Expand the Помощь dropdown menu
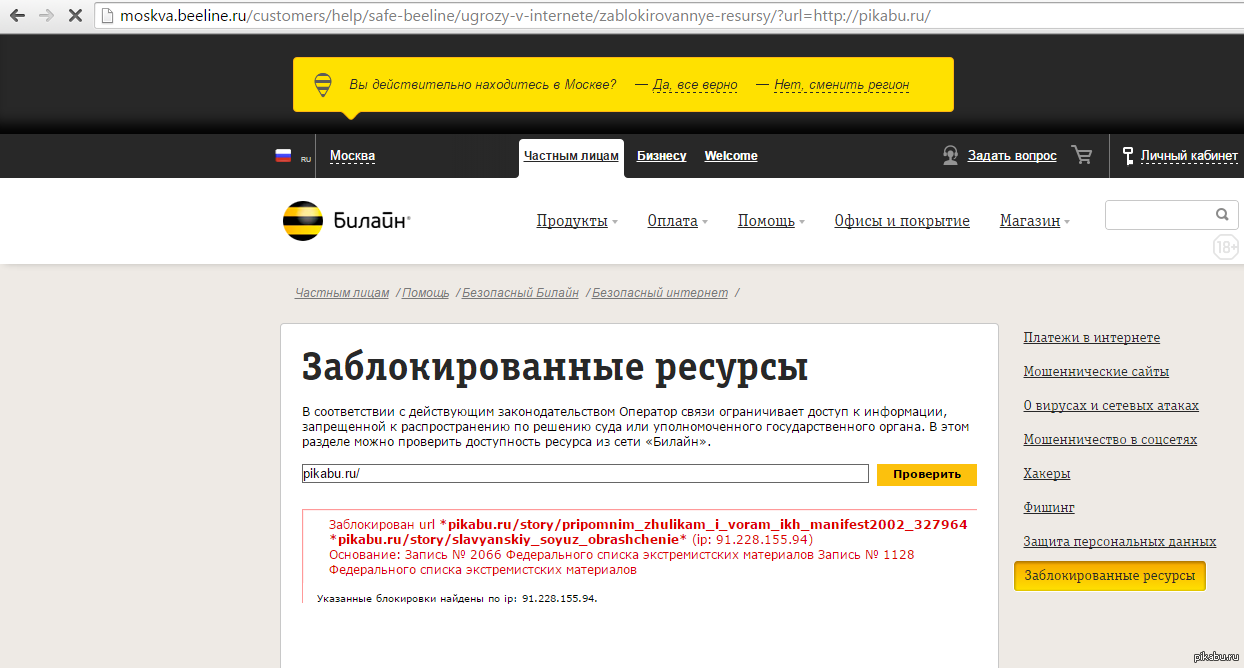This screenshot has height=668, width=1244. tap(771, 221)
